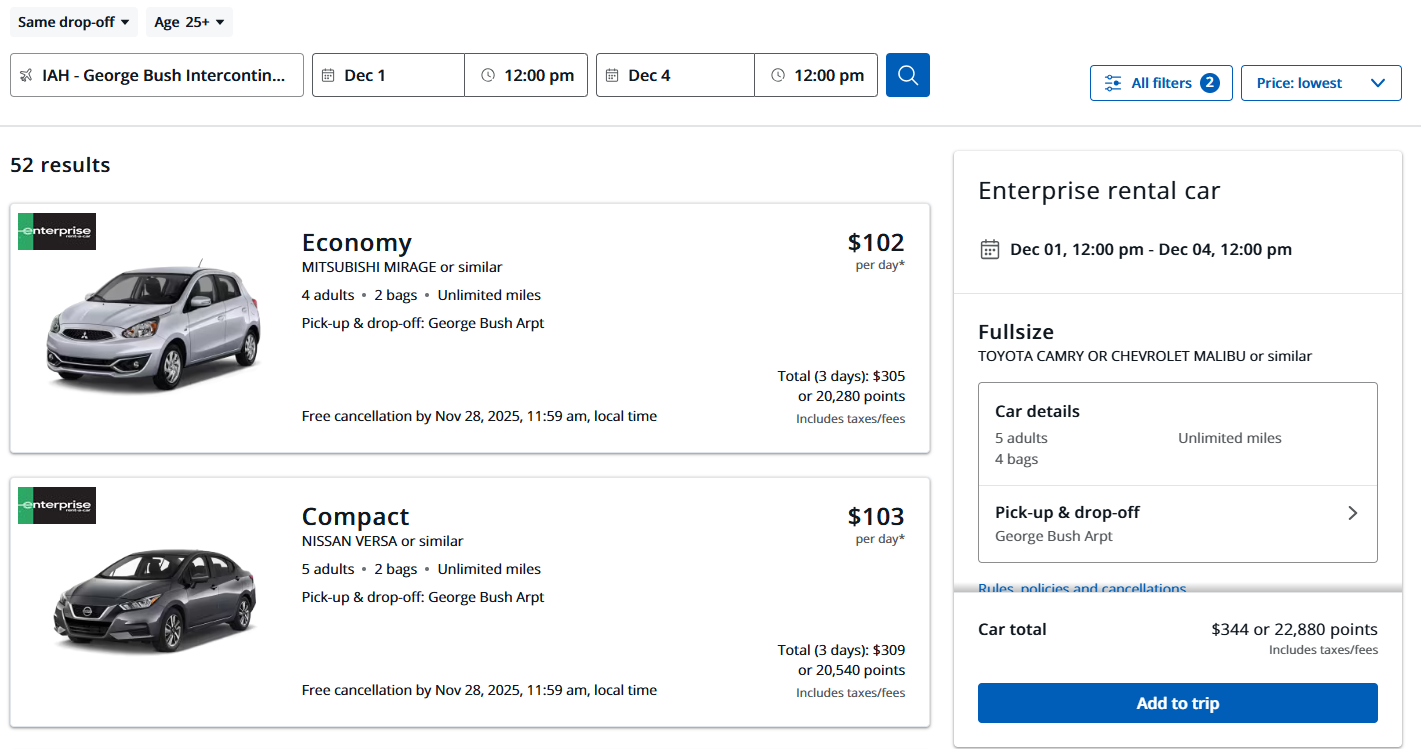Click the calendar icon beside Dec 1

point(328,76)
